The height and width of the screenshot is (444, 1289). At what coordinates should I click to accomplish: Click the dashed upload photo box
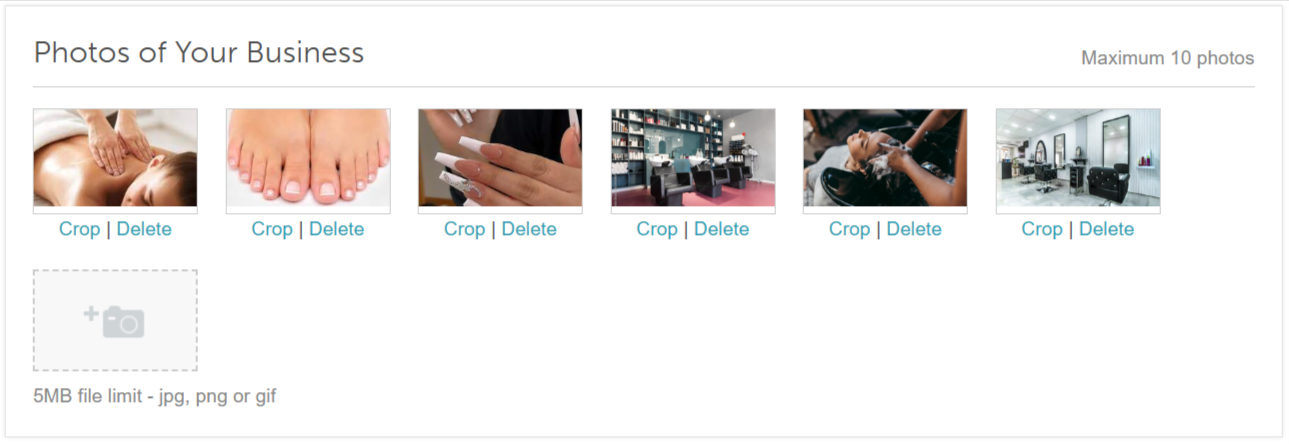pos(115,320)
